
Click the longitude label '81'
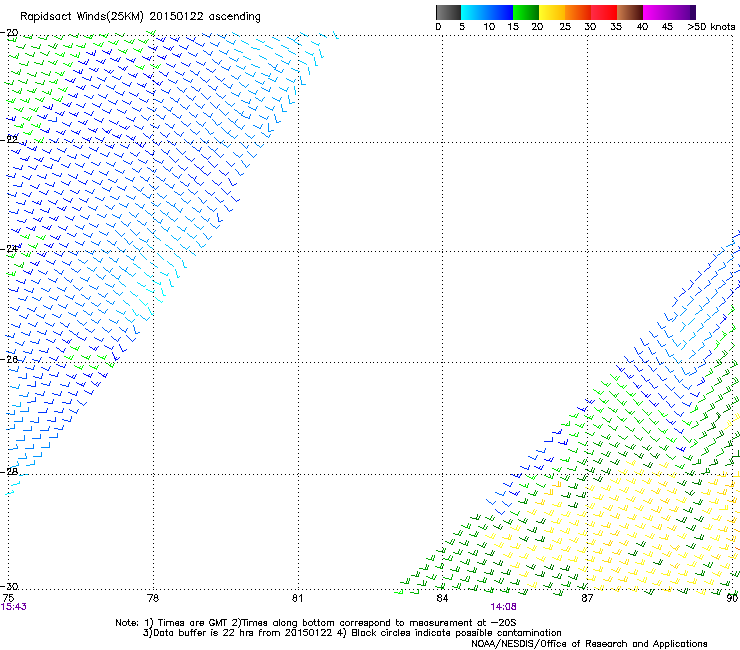pyautogui.click(x=297, y=598)
